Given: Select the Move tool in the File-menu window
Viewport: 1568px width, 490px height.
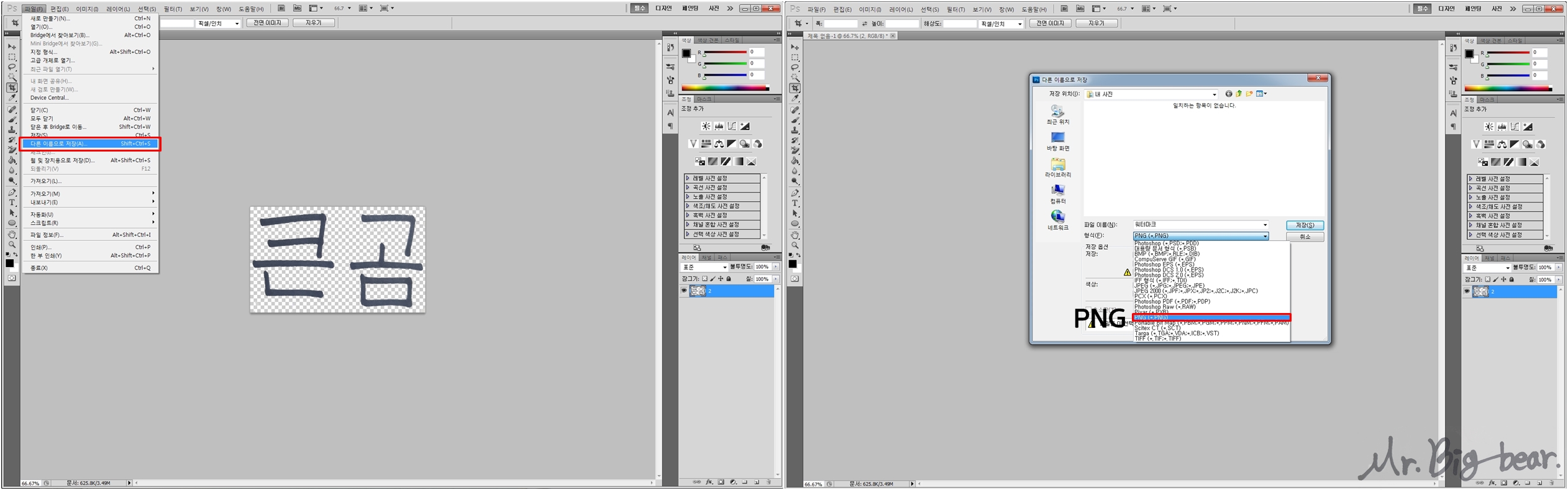Looking at the screenshot, I should [12, 47].
